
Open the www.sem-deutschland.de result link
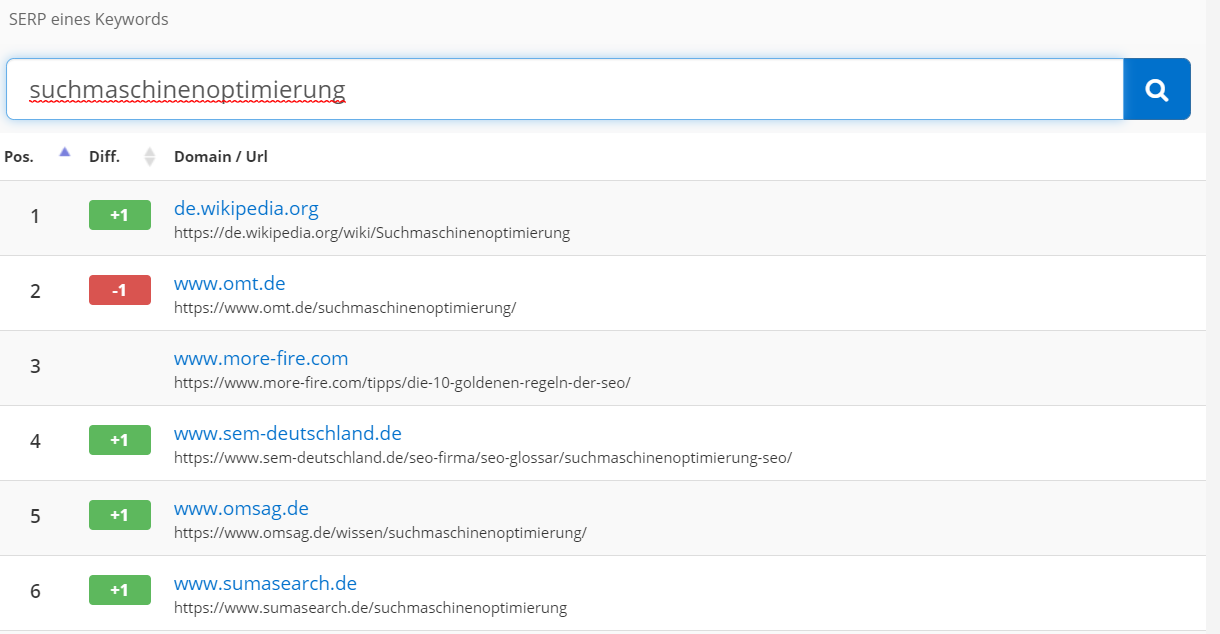tap(288, 433)
